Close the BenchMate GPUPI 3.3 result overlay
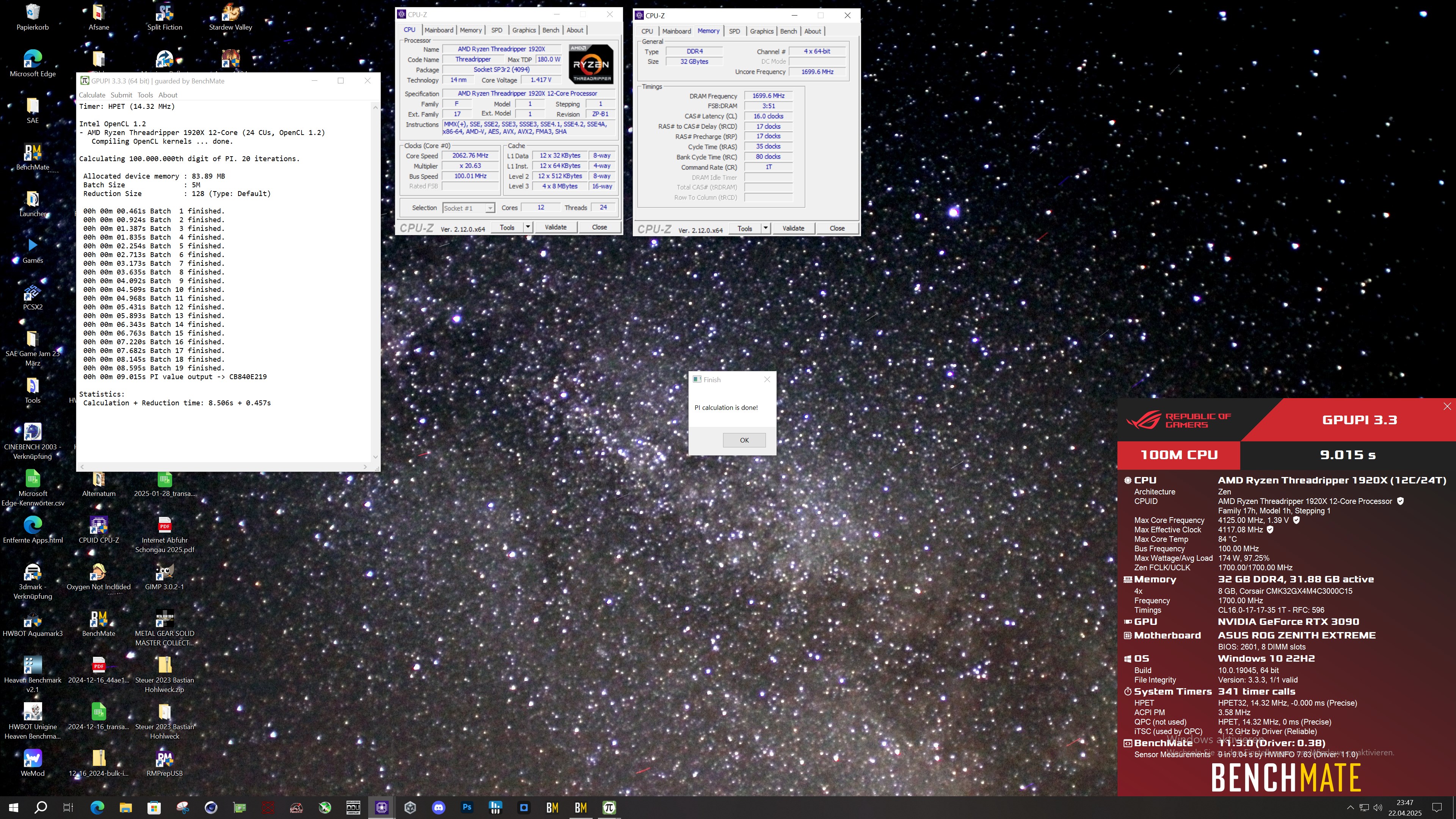Viewport: 1456px width, 819px height. tap(1447, 406)
